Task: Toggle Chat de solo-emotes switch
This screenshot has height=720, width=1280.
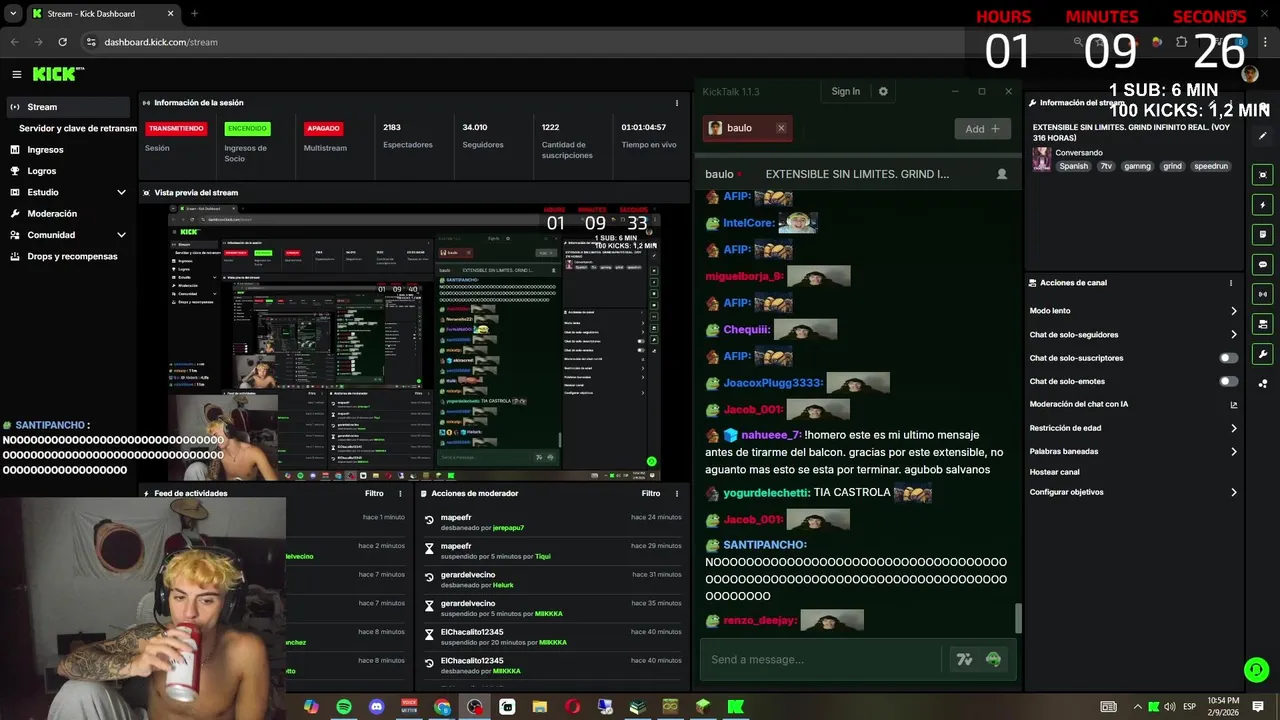Action: coord(1229,381)
